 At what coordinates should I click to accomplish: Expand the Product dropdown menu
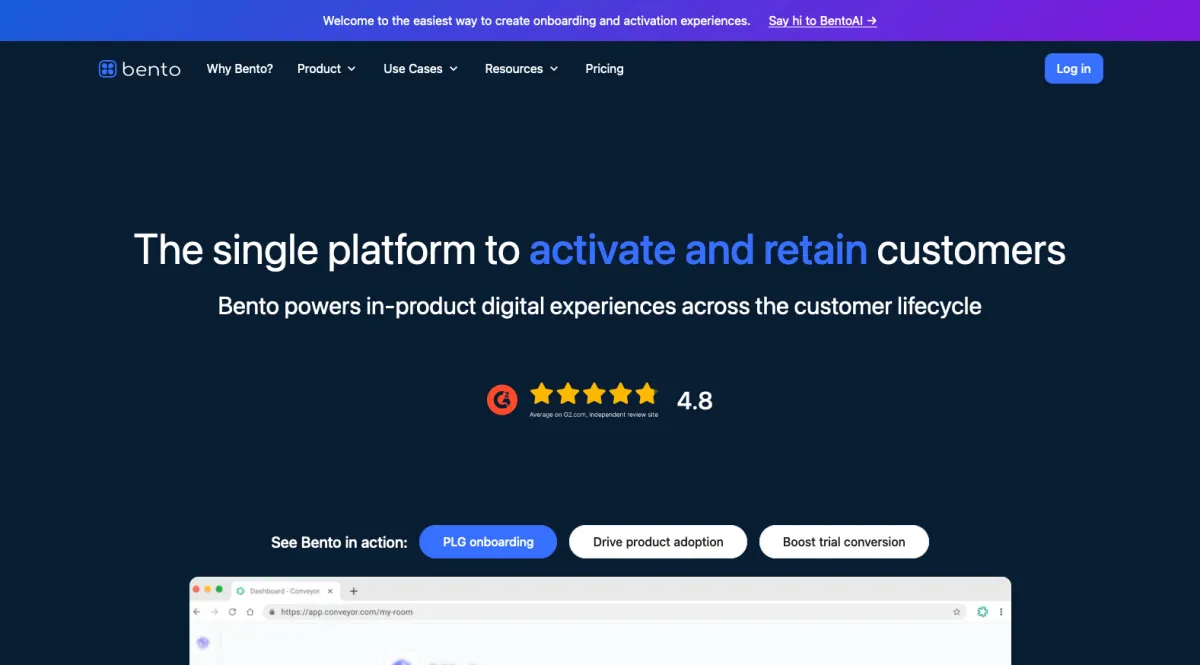pyautogui.click(x=326, y=69)
